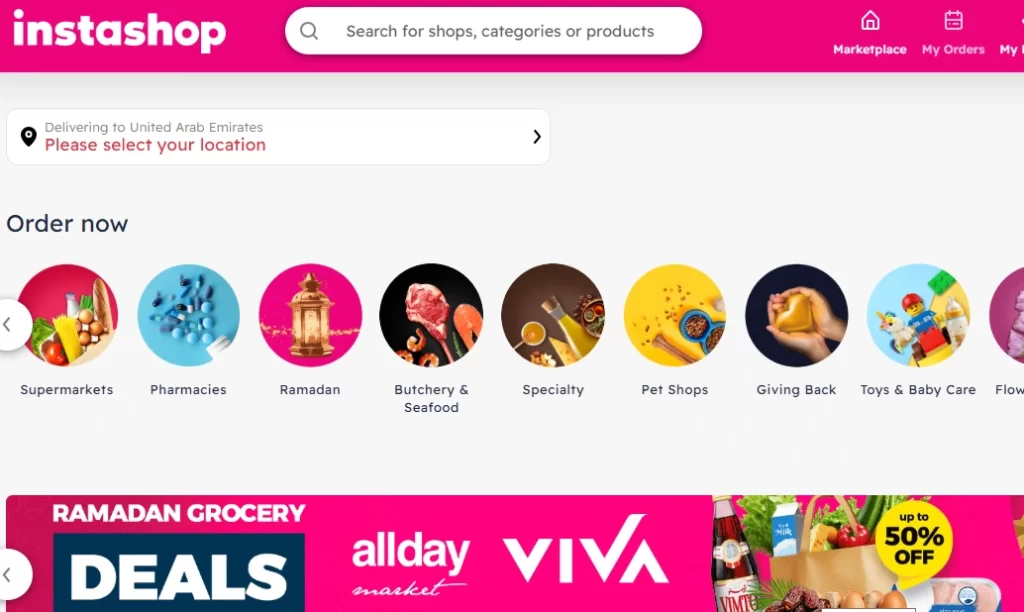Click the search magnifier icon
The image size is (1024, 612).
click(x=309, y=31)
